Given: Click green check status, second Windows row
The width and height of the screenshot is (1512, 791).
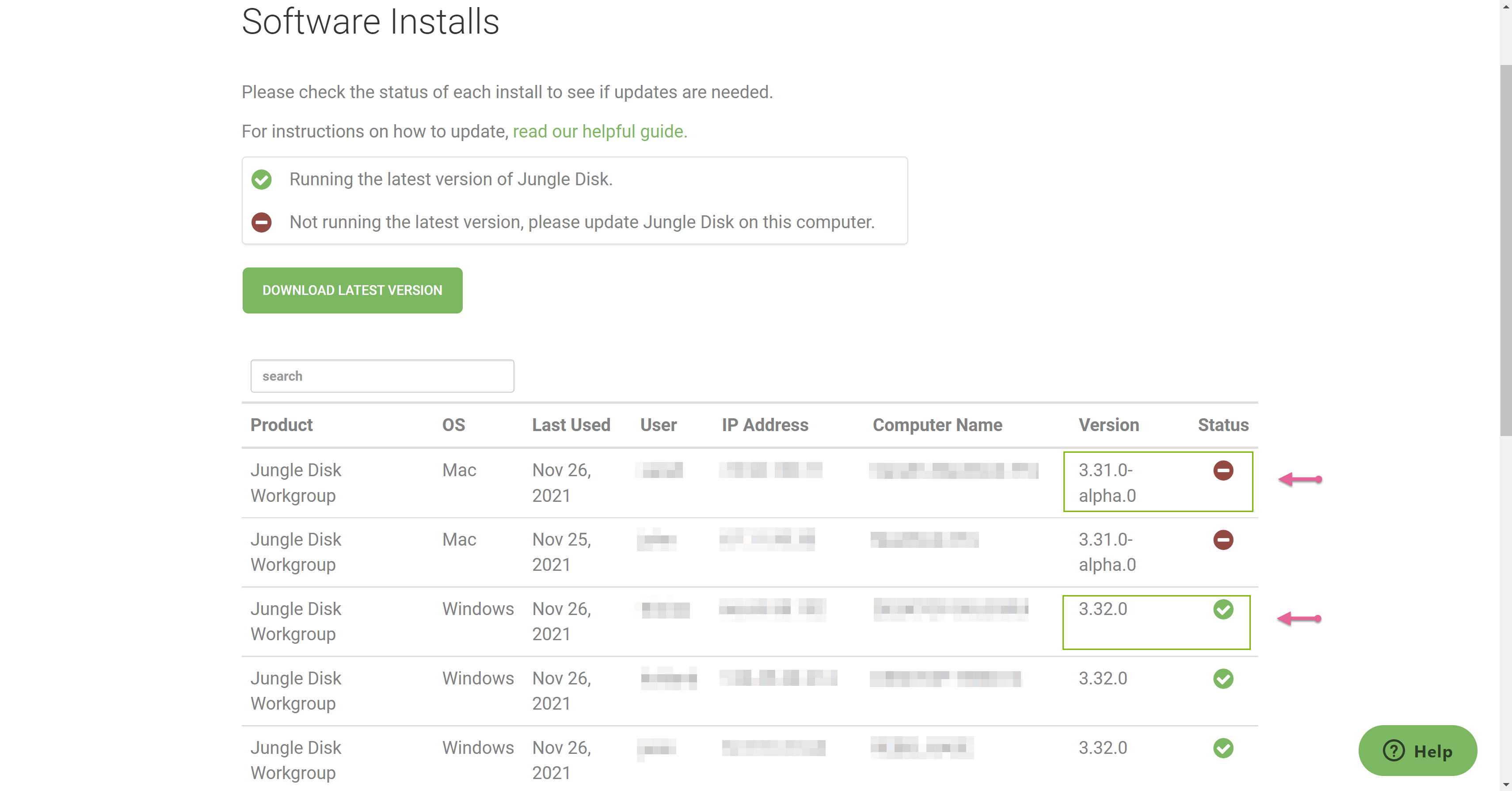Looking at the screenshot, I should click(x=1223, y=678).
